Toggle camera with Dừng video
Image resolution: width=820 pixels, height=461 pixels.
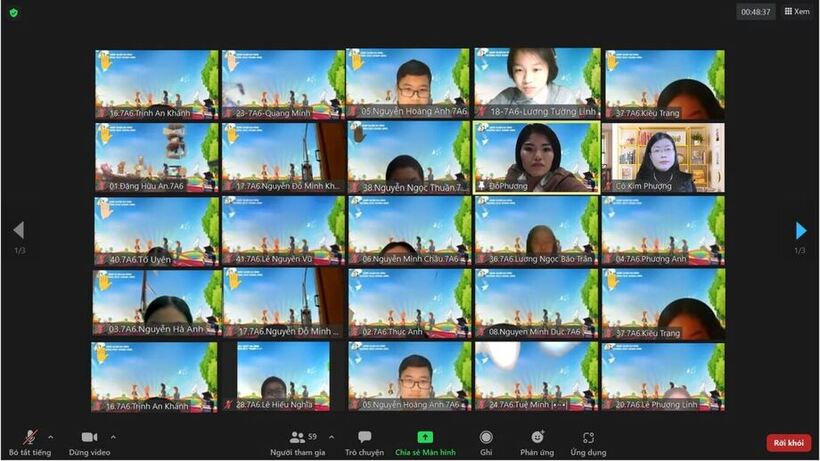point(89,438)
